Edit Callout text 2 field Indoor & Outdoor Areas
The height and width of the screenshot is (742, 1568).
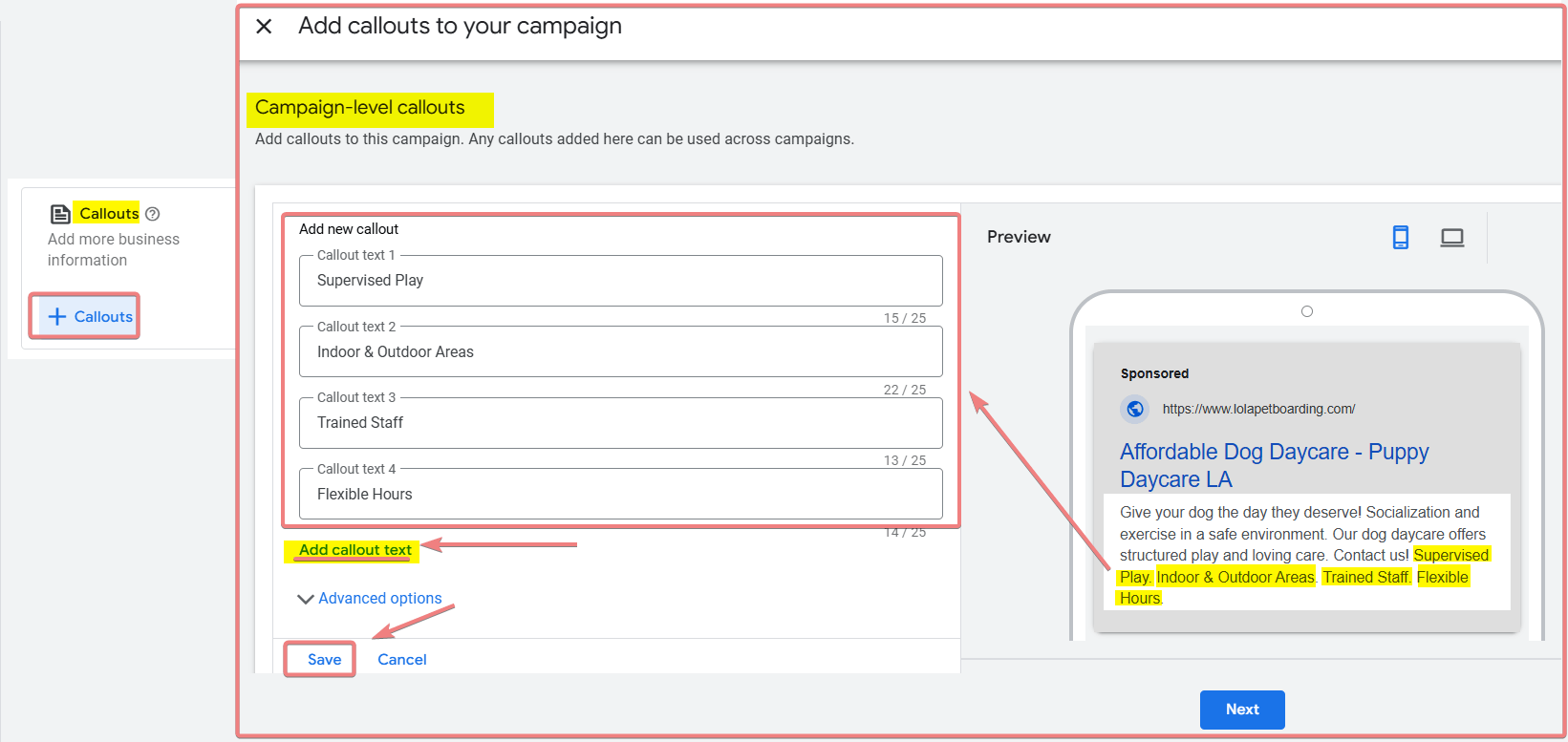coord(620,352)
